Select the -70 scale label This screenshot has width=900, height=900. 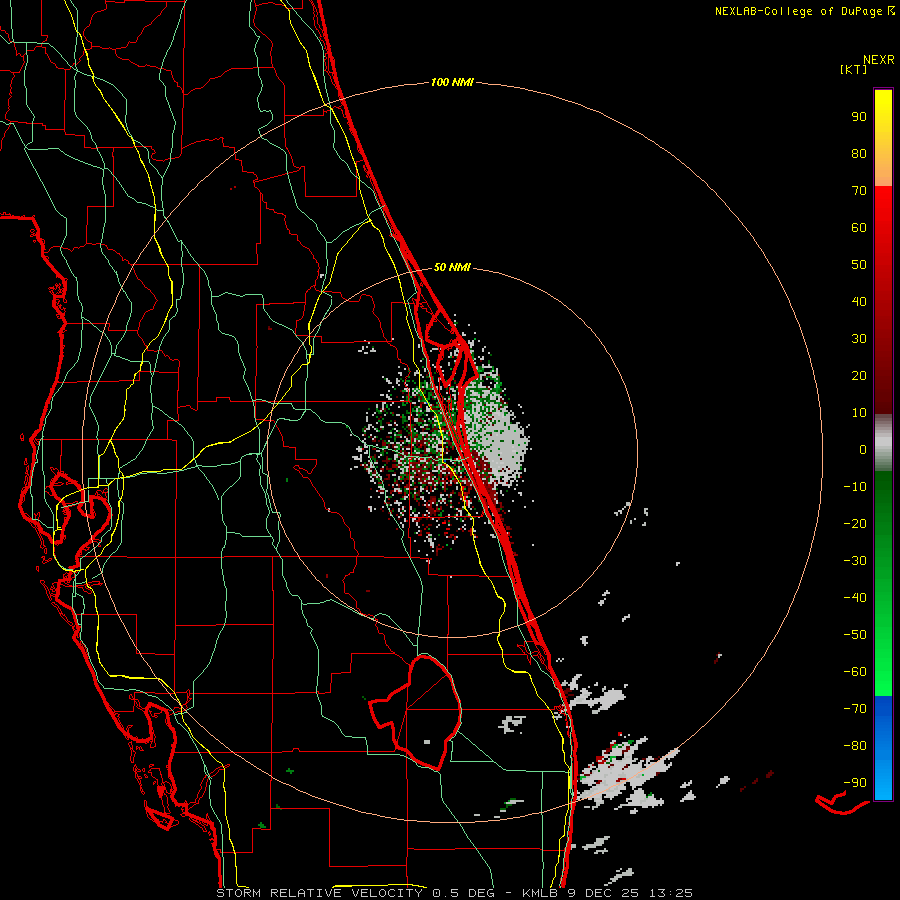[x=855, y=708]
